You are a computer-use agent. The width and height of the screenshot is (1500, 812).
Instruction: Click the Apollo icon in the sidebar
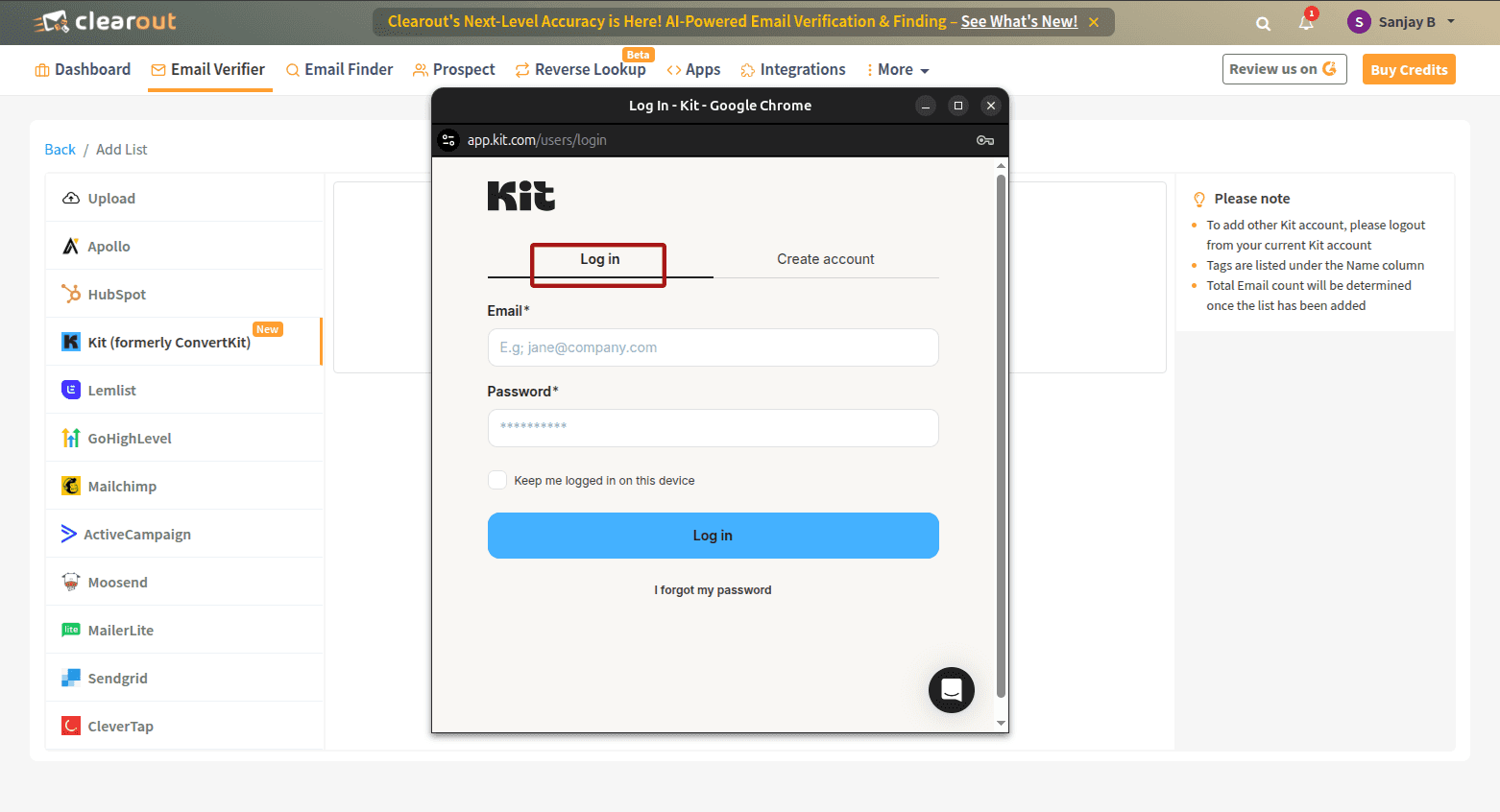coord(70,246)
